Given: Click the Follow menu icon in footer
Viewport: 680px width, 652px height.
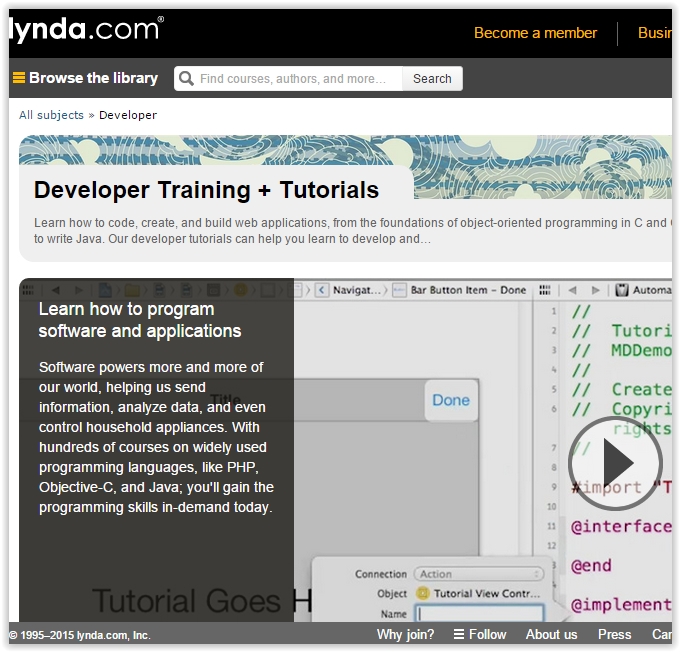Looking at the screenshot, I should point(458,634).
